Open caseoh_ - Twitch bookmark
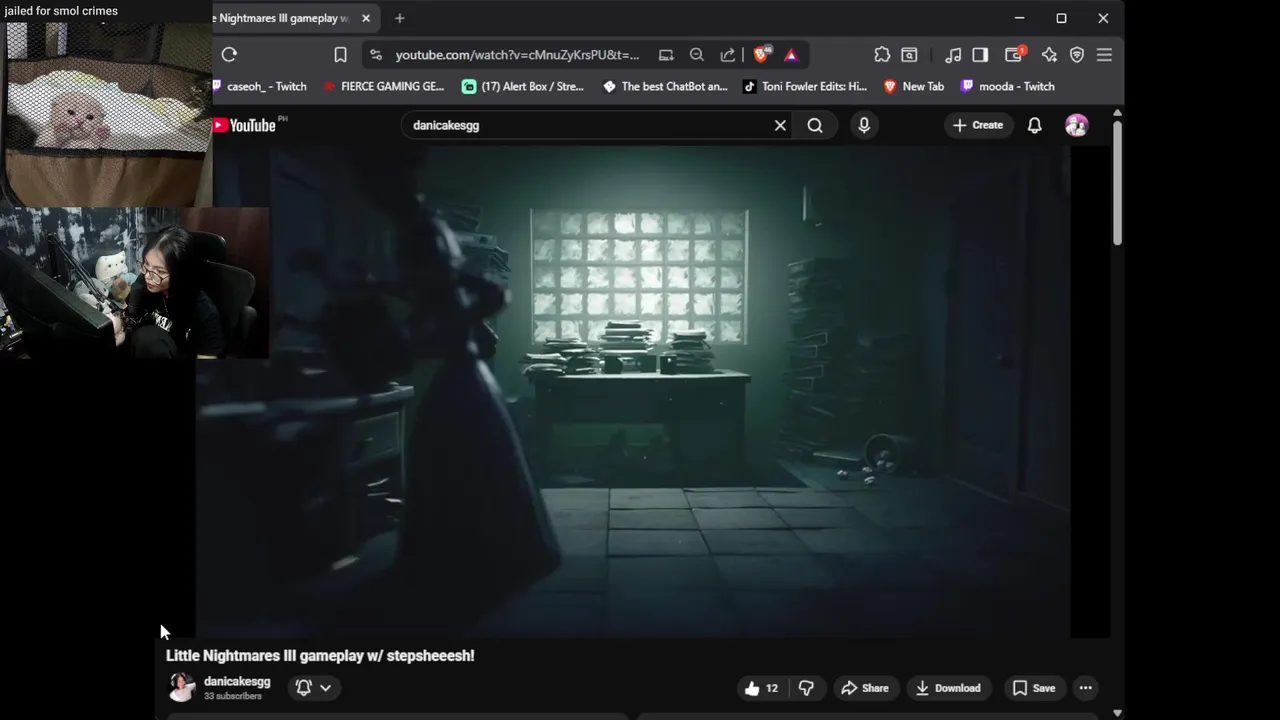 [x=261, y=86]
